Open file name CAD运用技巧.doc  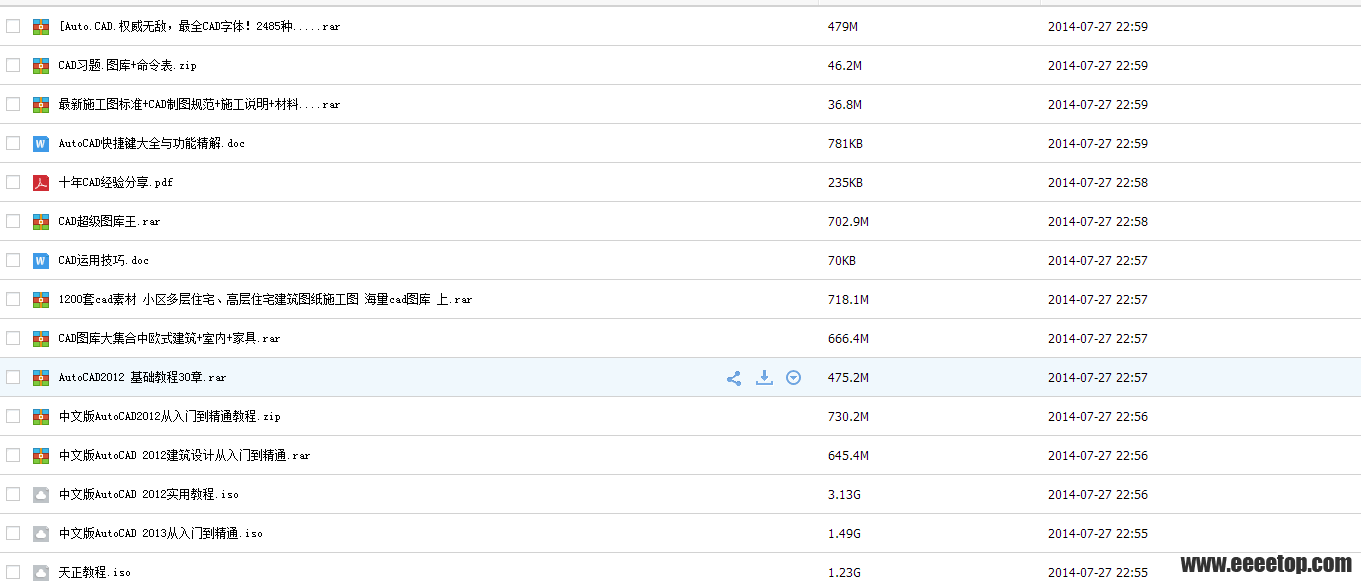tap(103, 261)
